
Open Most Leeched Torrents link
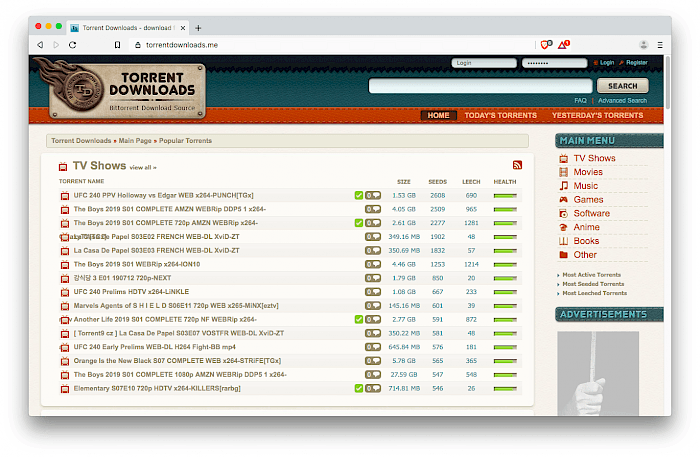coord(595,293)
